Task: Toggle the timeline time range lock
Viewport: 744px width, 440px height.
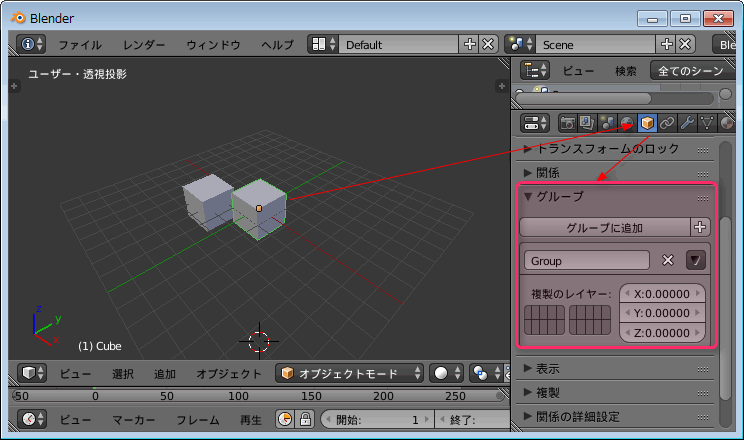Action: (305, 419)
